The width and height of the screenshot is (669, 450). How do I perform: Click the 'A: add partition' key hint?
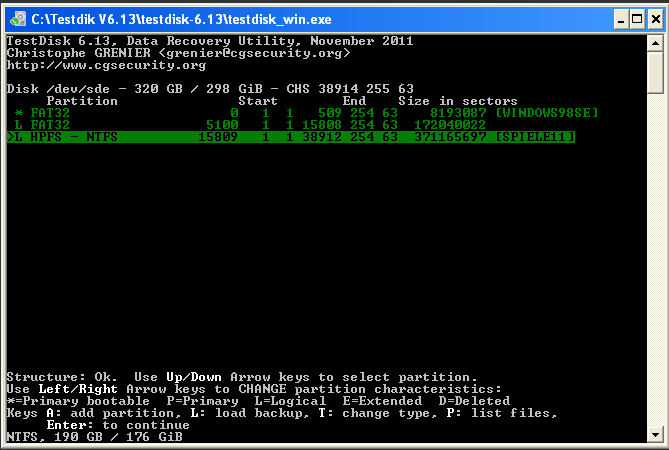click(x=112, y=413)
